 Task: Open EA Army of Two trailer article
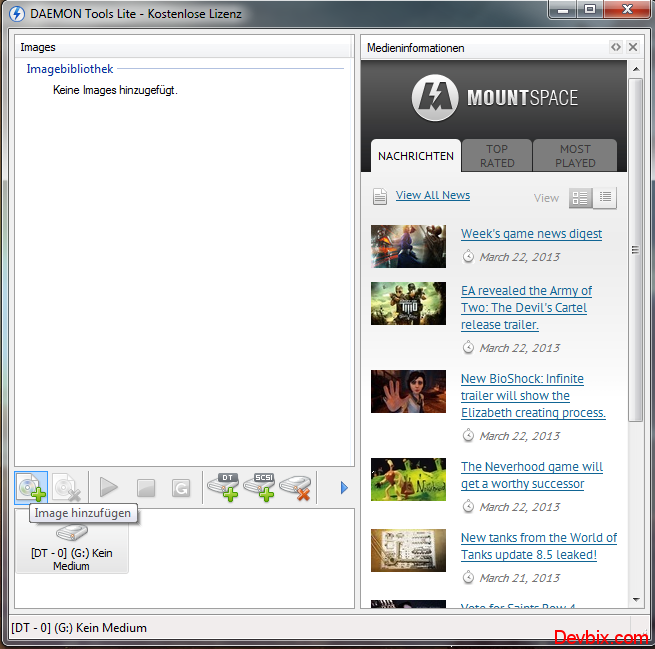(526, 307)
